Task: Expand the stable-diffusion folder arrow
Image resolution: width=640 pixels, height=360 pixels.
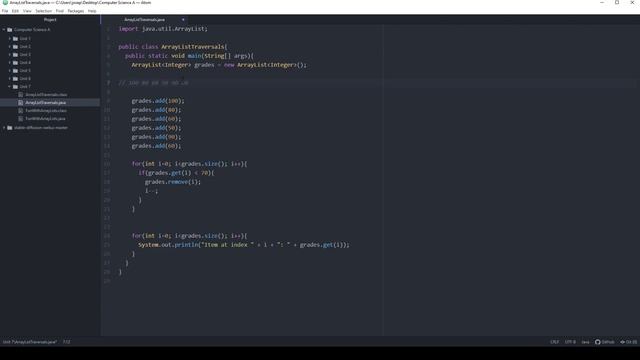Action: 4,128
